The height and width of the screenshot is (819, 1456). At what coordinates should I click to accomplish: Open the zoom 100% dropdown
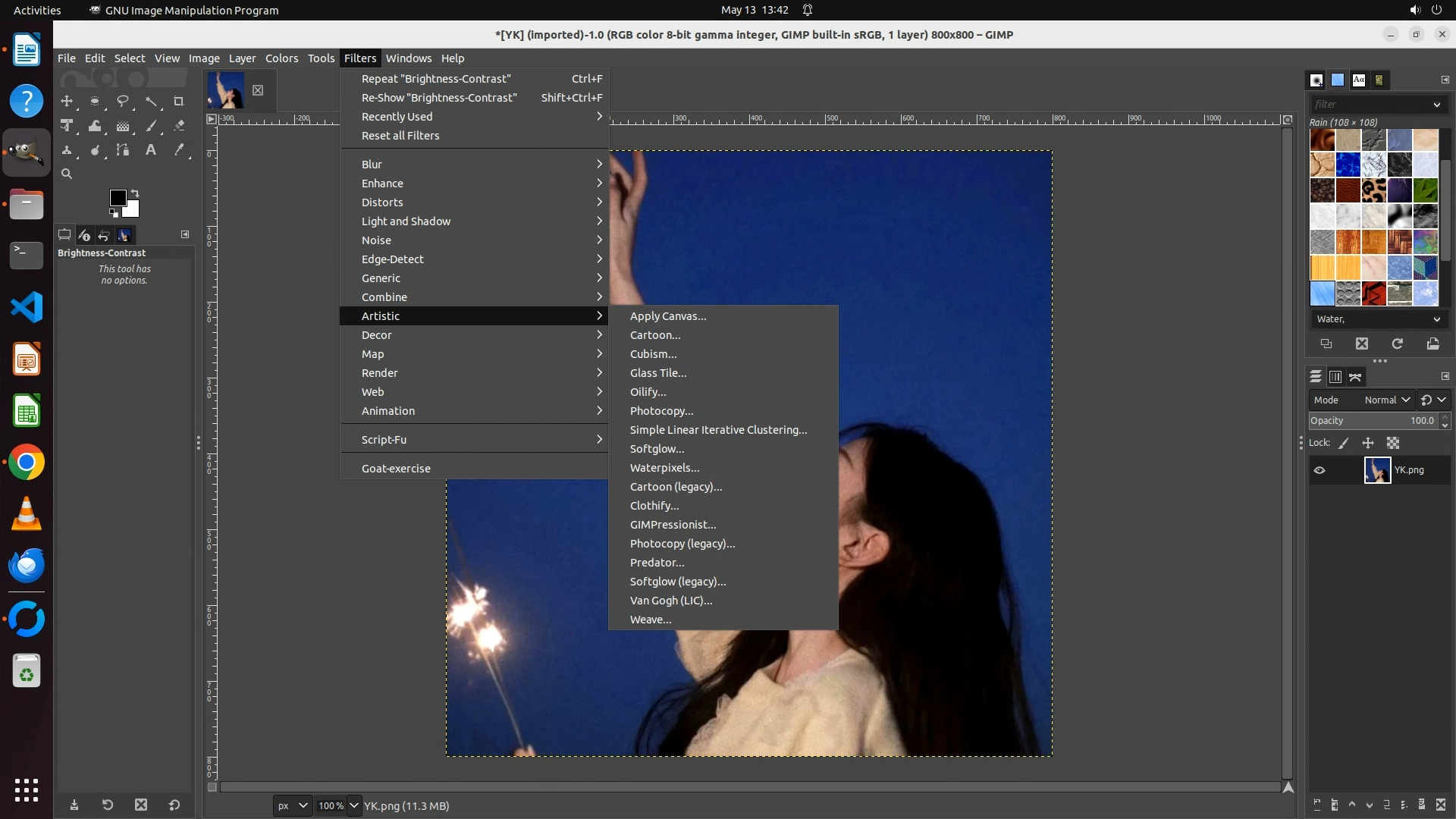354,805
